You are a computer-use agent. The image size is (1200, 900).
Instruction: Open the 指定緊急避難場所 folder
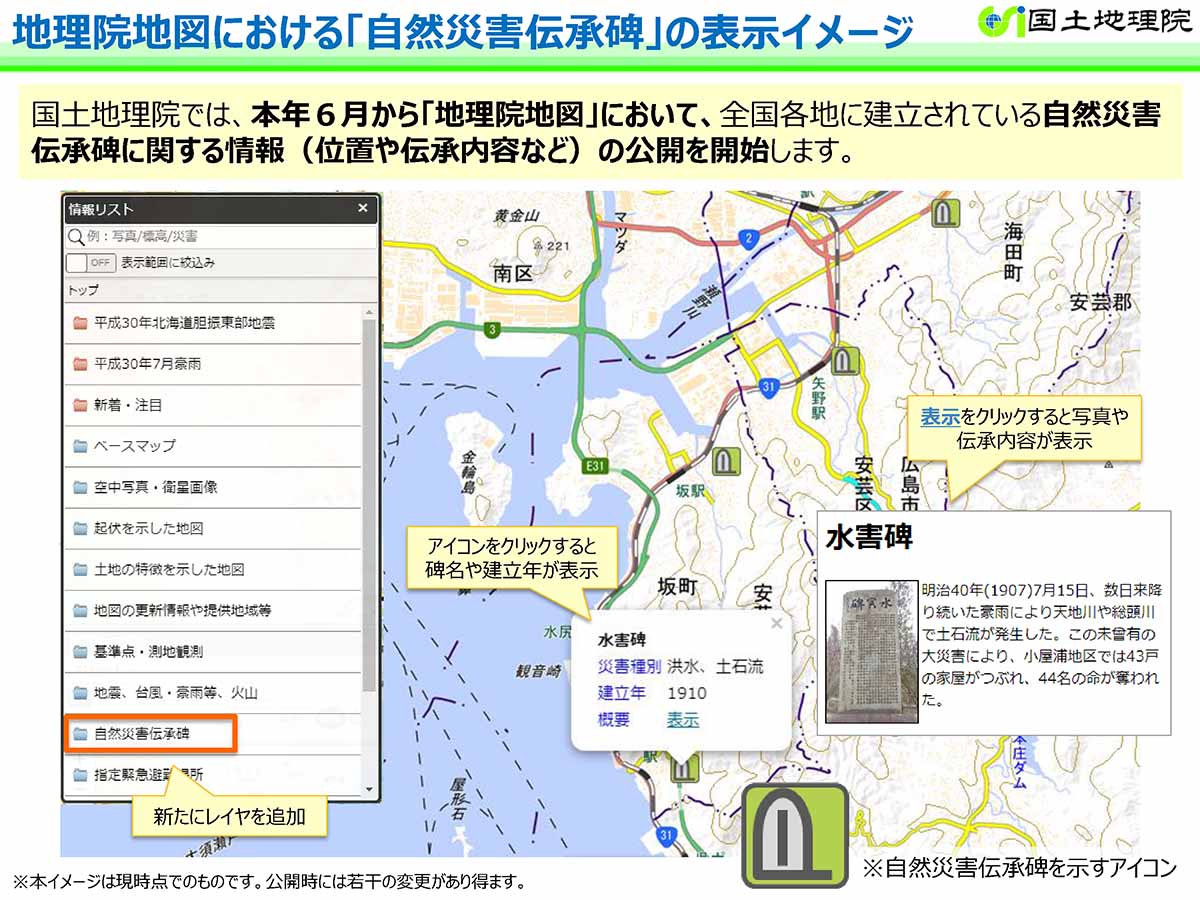(x=213, y=774)
